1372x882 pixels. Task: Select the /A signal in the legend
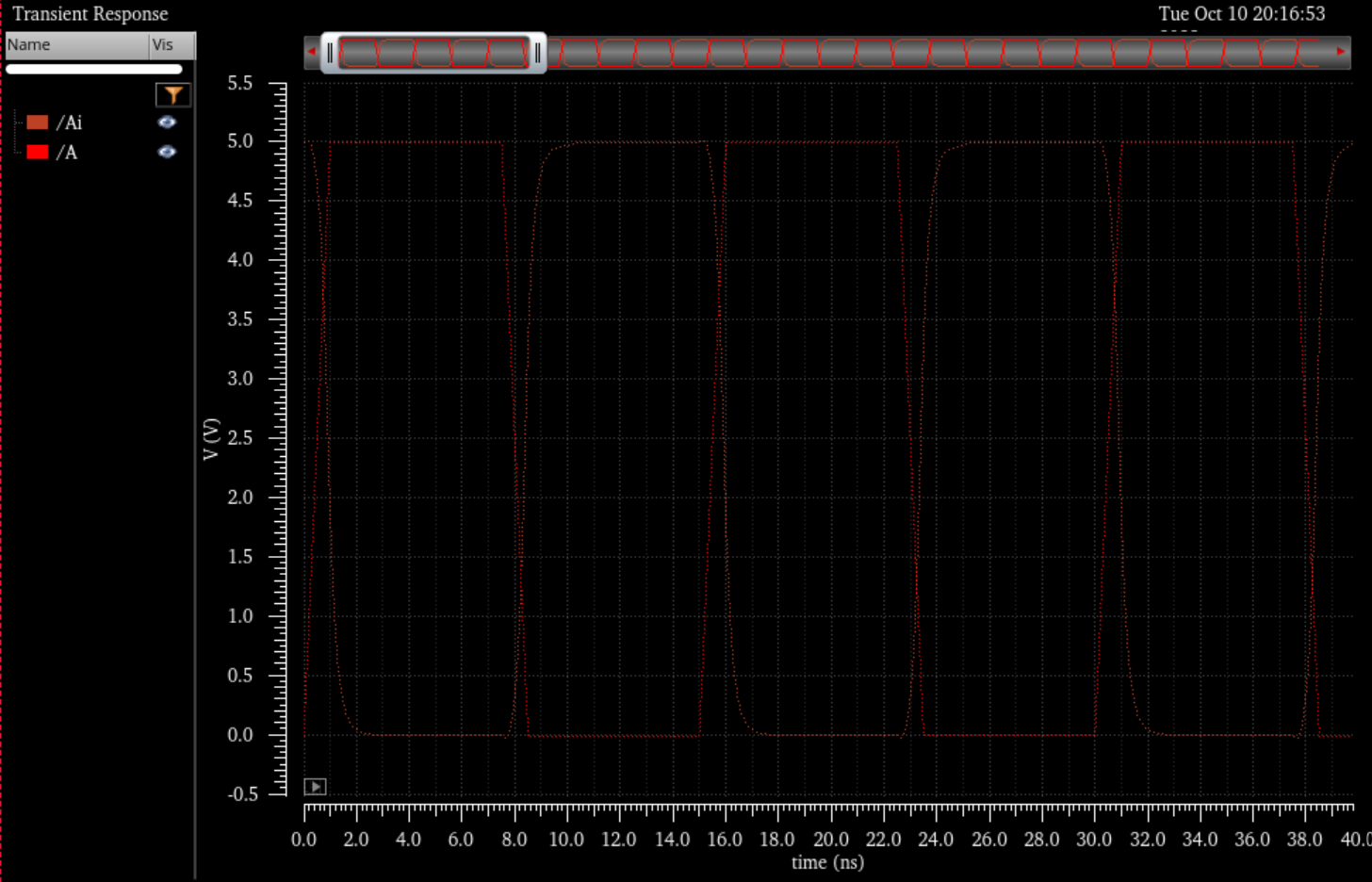coord(67,152)
